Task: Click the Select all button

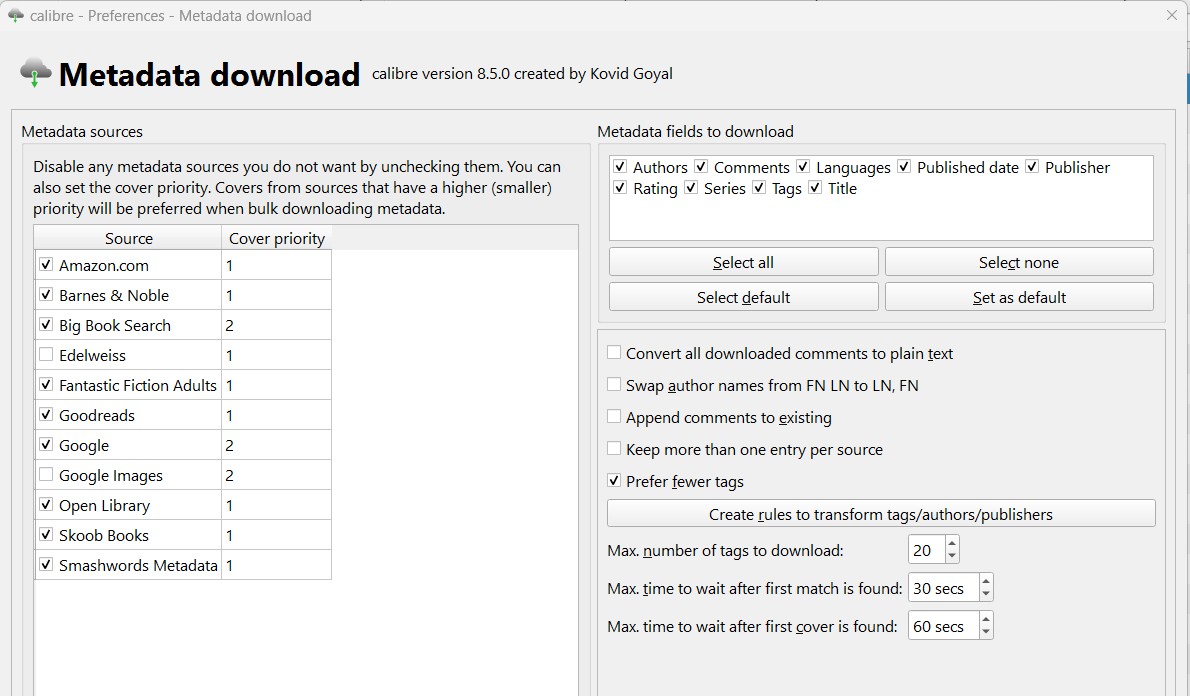Action: coord(744,262)
